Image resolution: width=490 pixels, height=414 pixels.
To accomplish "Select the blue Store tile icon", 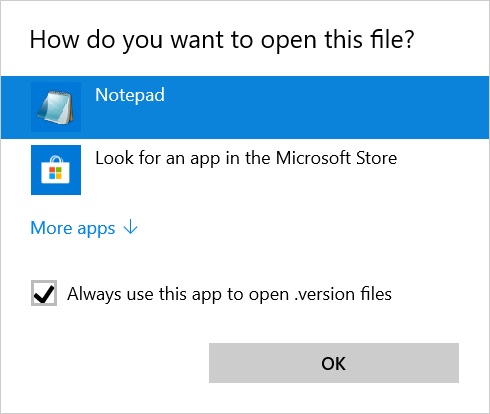I will [56, 170].
